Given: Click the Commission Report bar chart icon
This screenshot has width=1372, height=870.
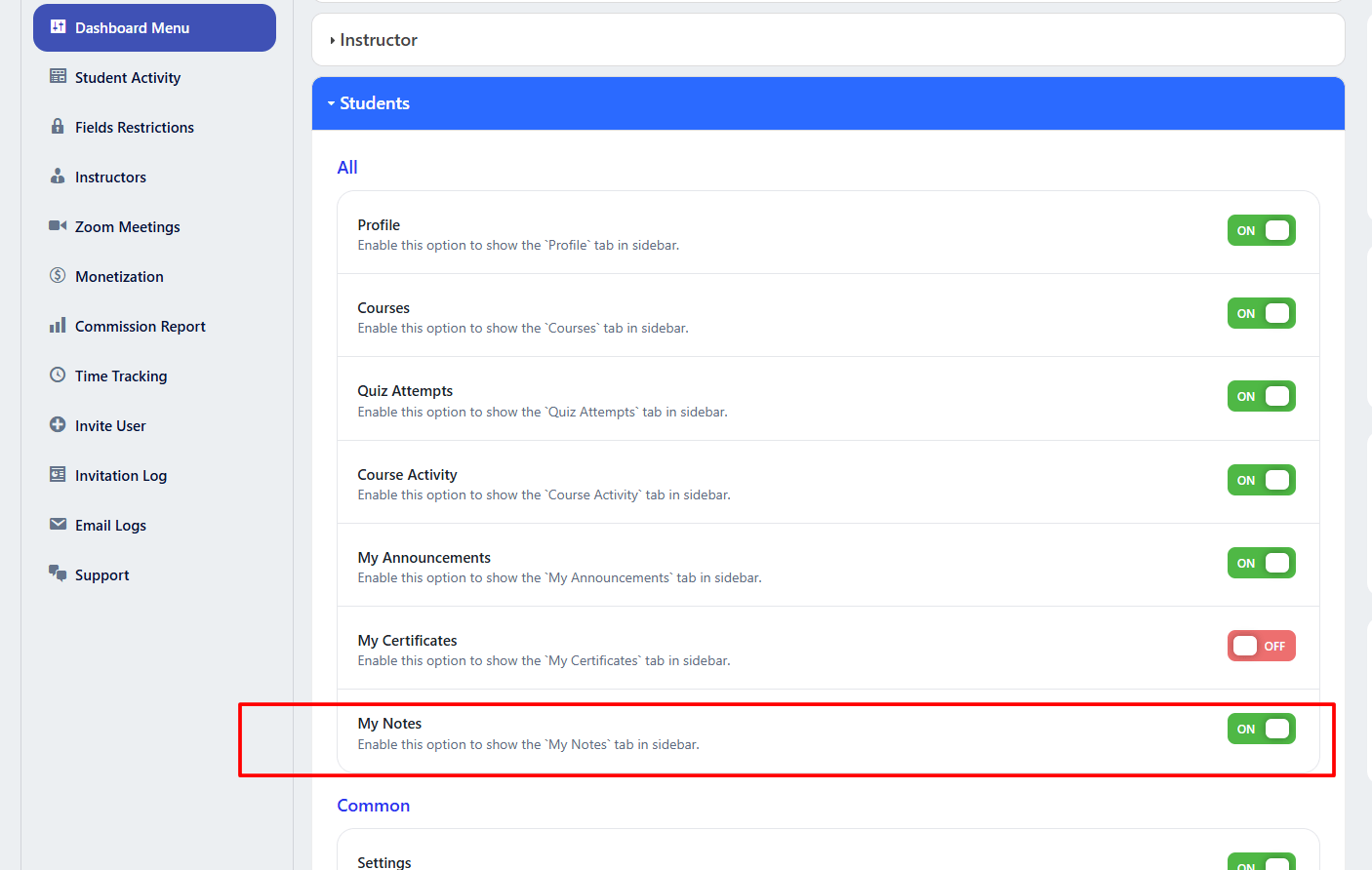Looking at the screenshot, I should point(58,326).
